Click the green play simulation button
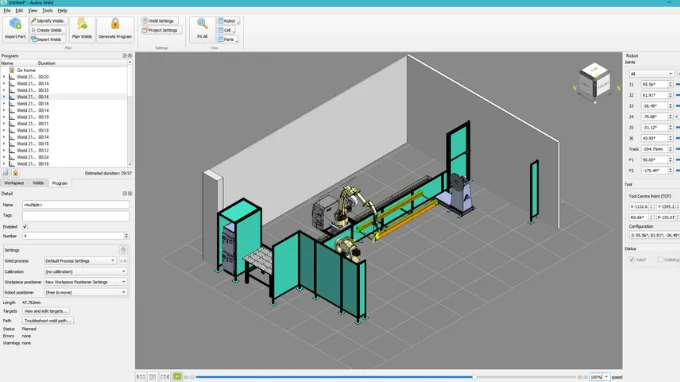Viewport: 680px width, 382px height. click(x=177, y=377)
